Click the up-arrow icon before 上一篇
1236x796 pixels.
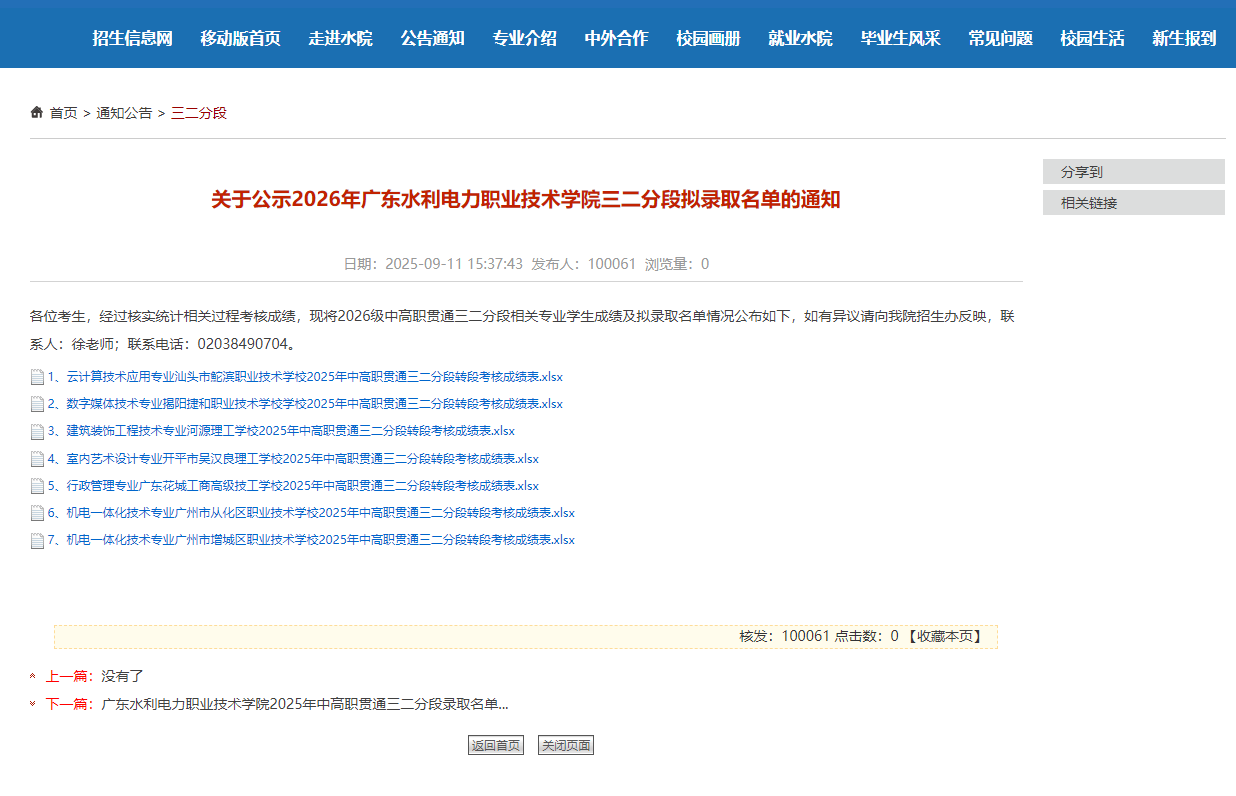(x=33, y=676)
